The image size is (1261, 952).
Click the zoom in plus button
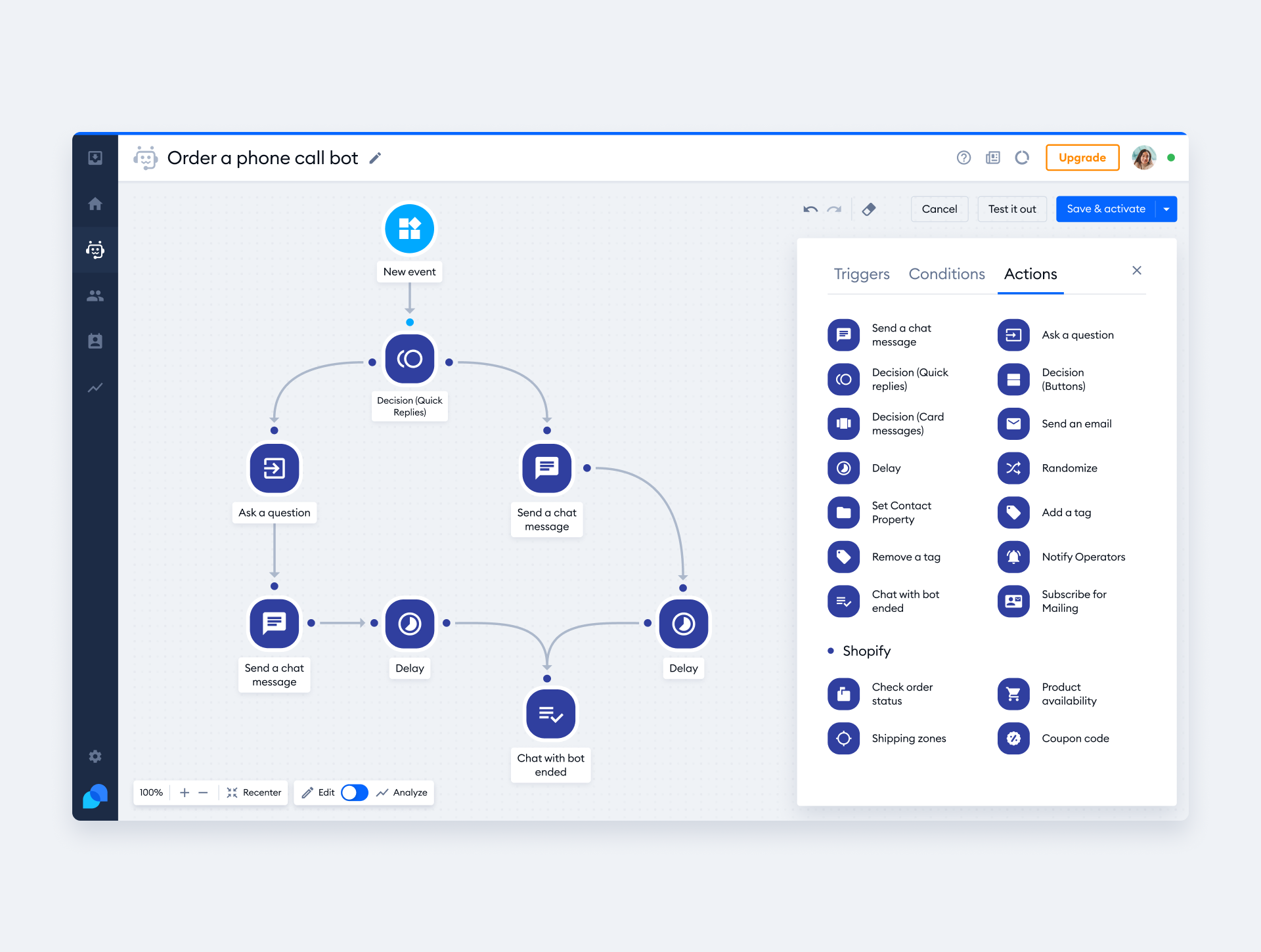tap(185, 792)
